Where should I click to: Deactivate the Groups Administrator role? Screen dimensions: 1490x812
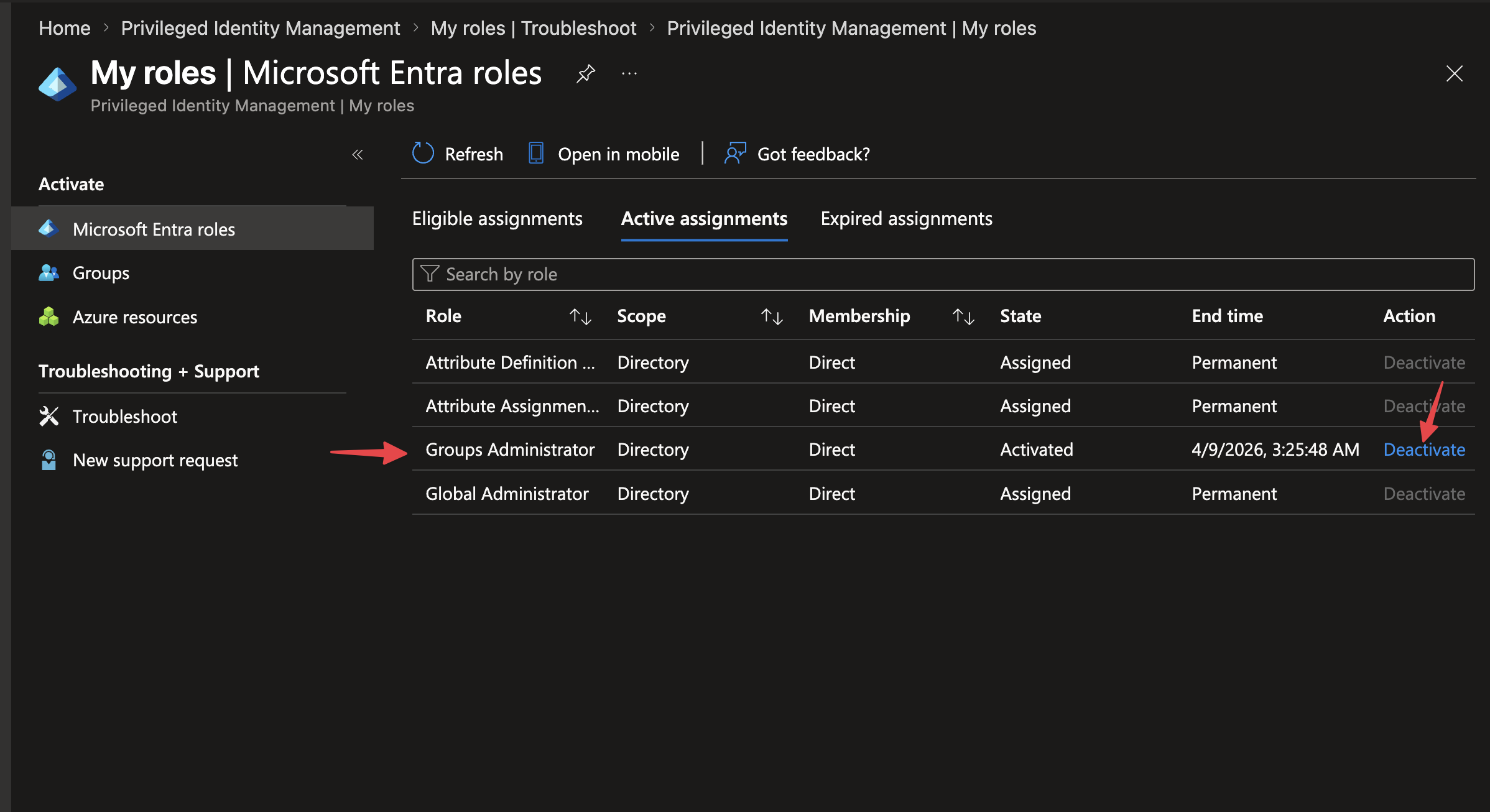1424,450
